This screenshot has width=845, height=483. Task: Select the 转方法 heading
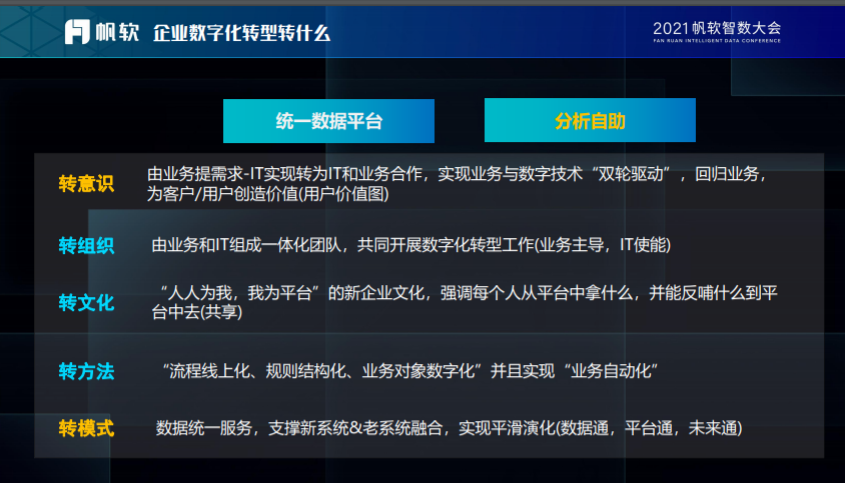87,372
